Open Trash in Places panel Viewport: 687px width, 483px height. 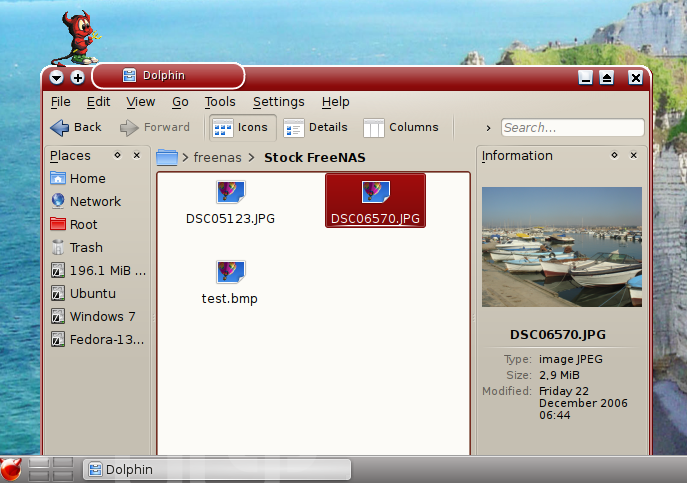(85, 248)
